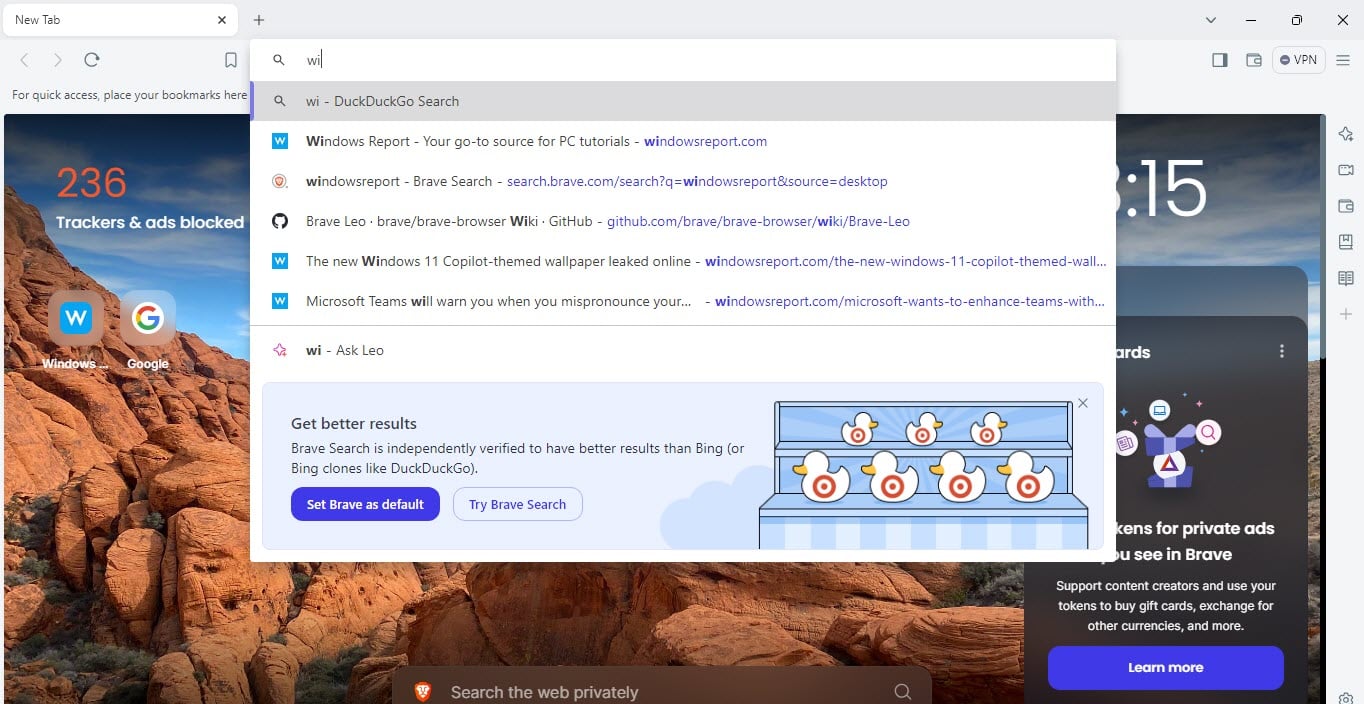Click the VPN button
The height and width of the screenshot is (704, 1364).
coord(1298,60)
